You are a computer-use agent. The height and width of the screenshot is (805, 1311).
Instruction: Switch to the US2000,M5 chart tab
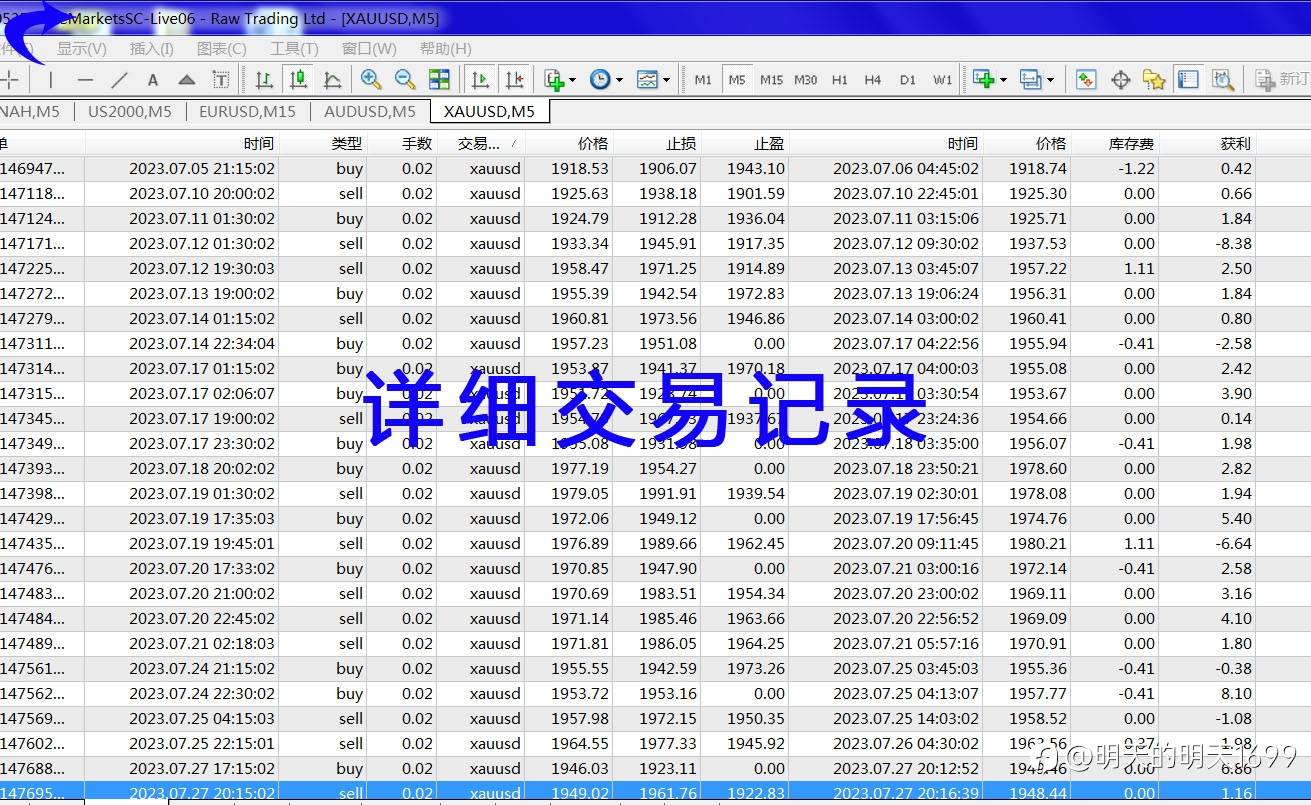[x=130, y=111]
